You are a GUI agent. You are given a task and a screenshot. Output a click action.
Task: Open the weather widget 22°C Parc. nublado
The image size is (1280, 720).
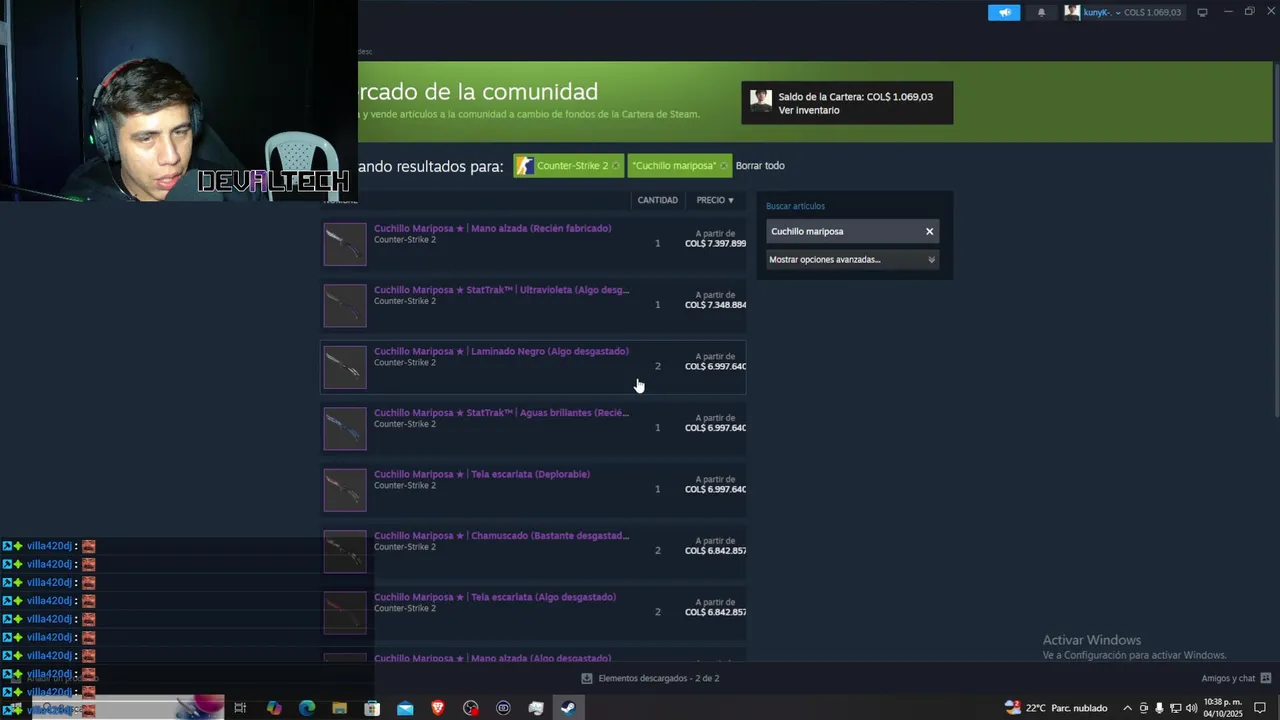point(1056,708)
